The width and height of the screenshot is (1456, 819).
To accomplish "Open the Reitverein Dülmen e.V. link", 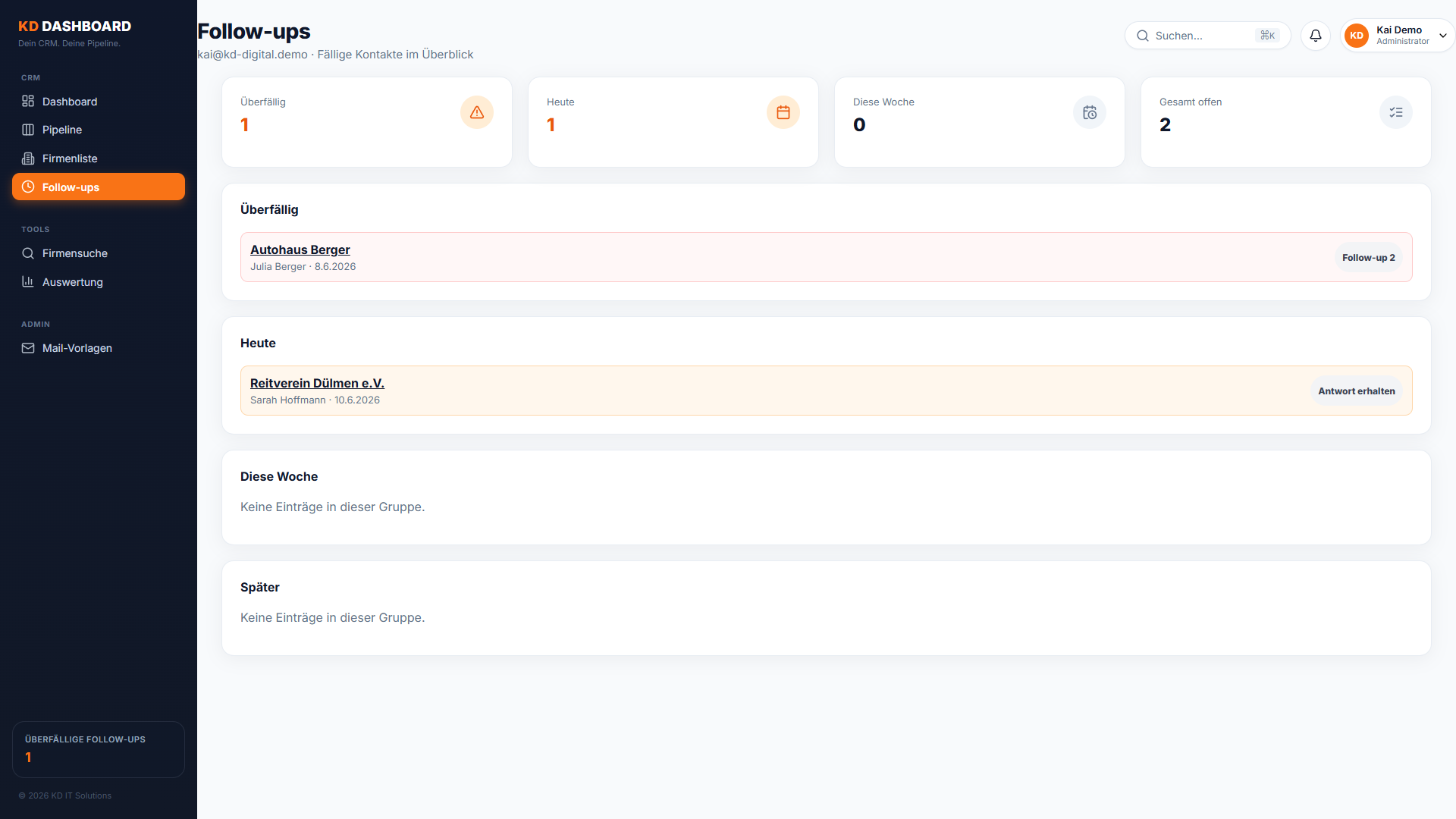I will point(317,383).
